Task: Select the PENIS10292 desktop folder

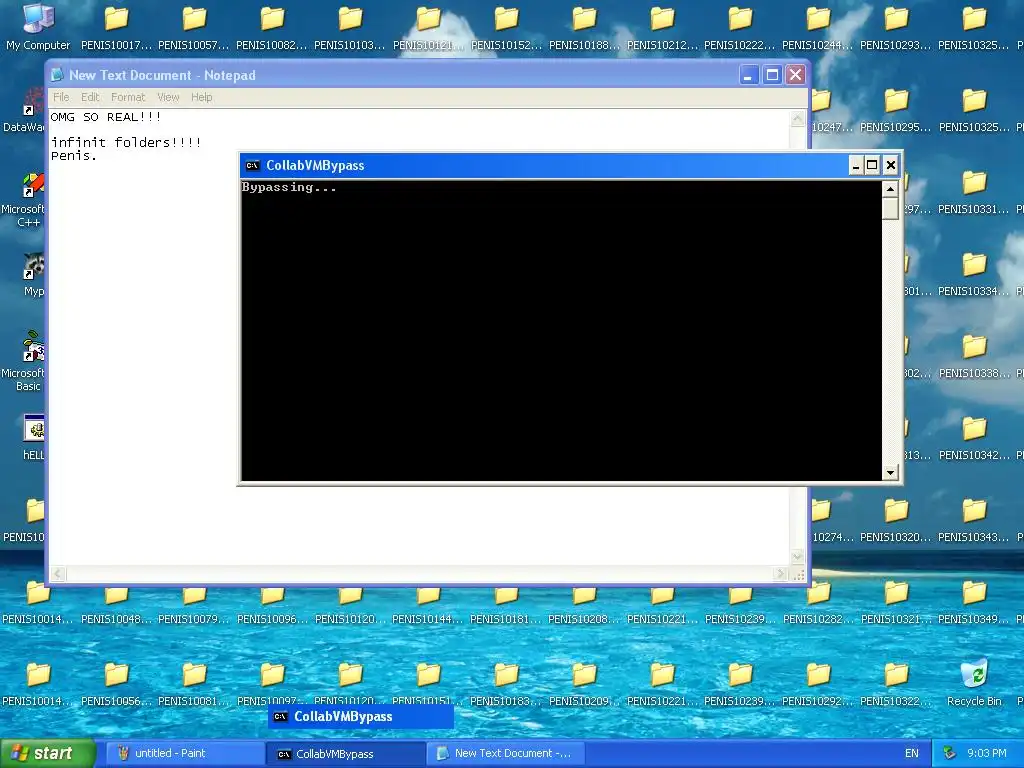Action: click(818, 684)
